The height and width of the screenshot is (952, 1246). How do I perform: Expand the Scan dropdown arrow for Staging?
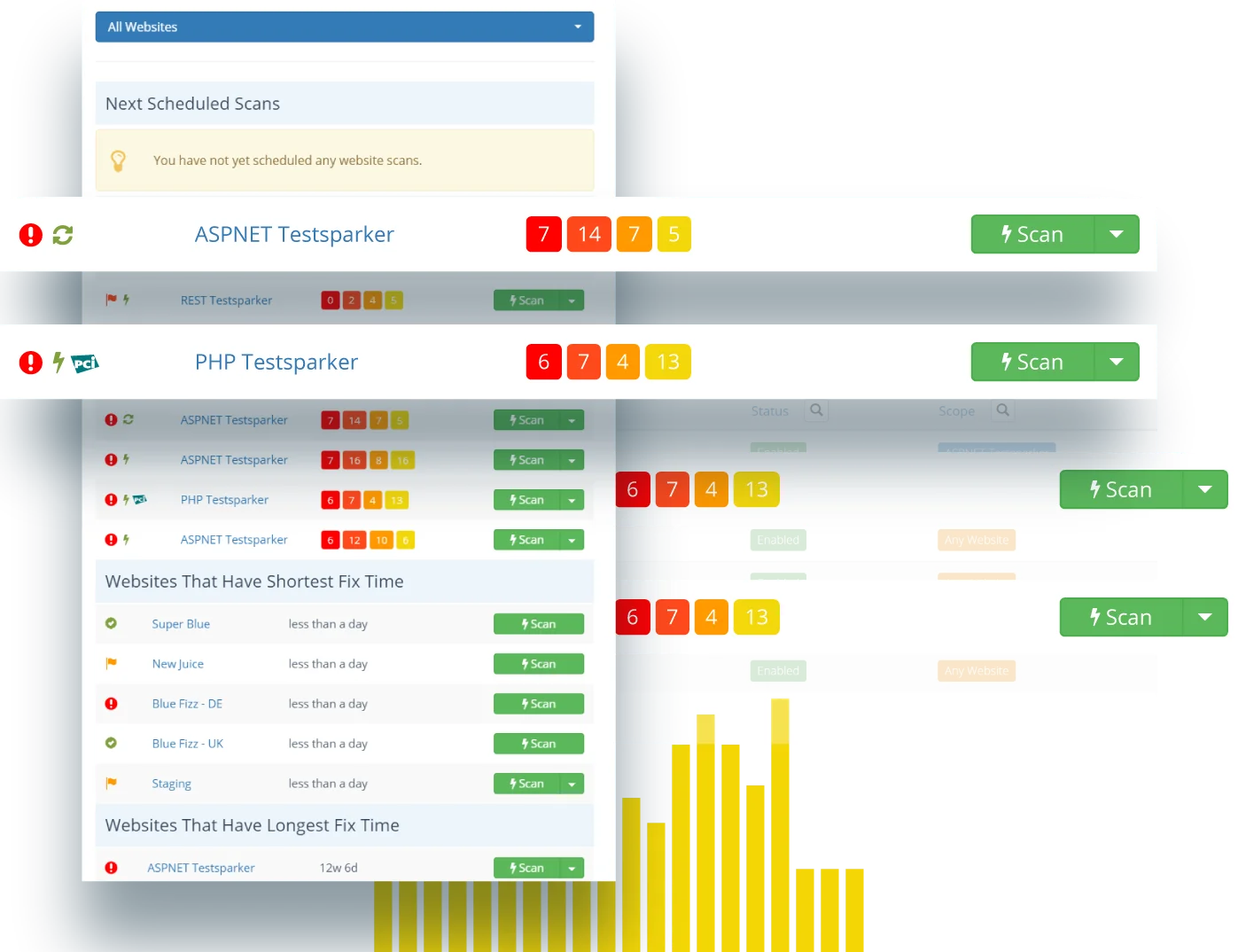point(572,784)
